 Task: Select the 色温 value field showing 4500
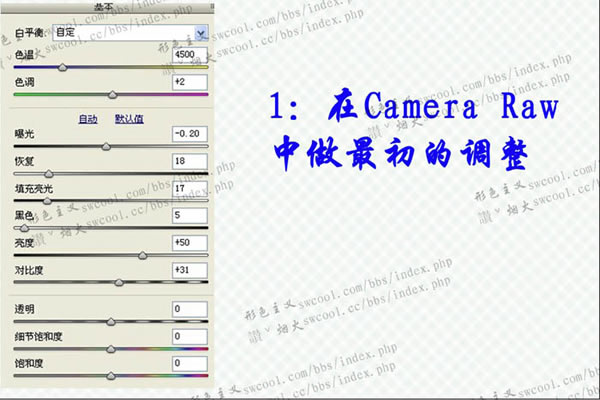pos(190,55)
